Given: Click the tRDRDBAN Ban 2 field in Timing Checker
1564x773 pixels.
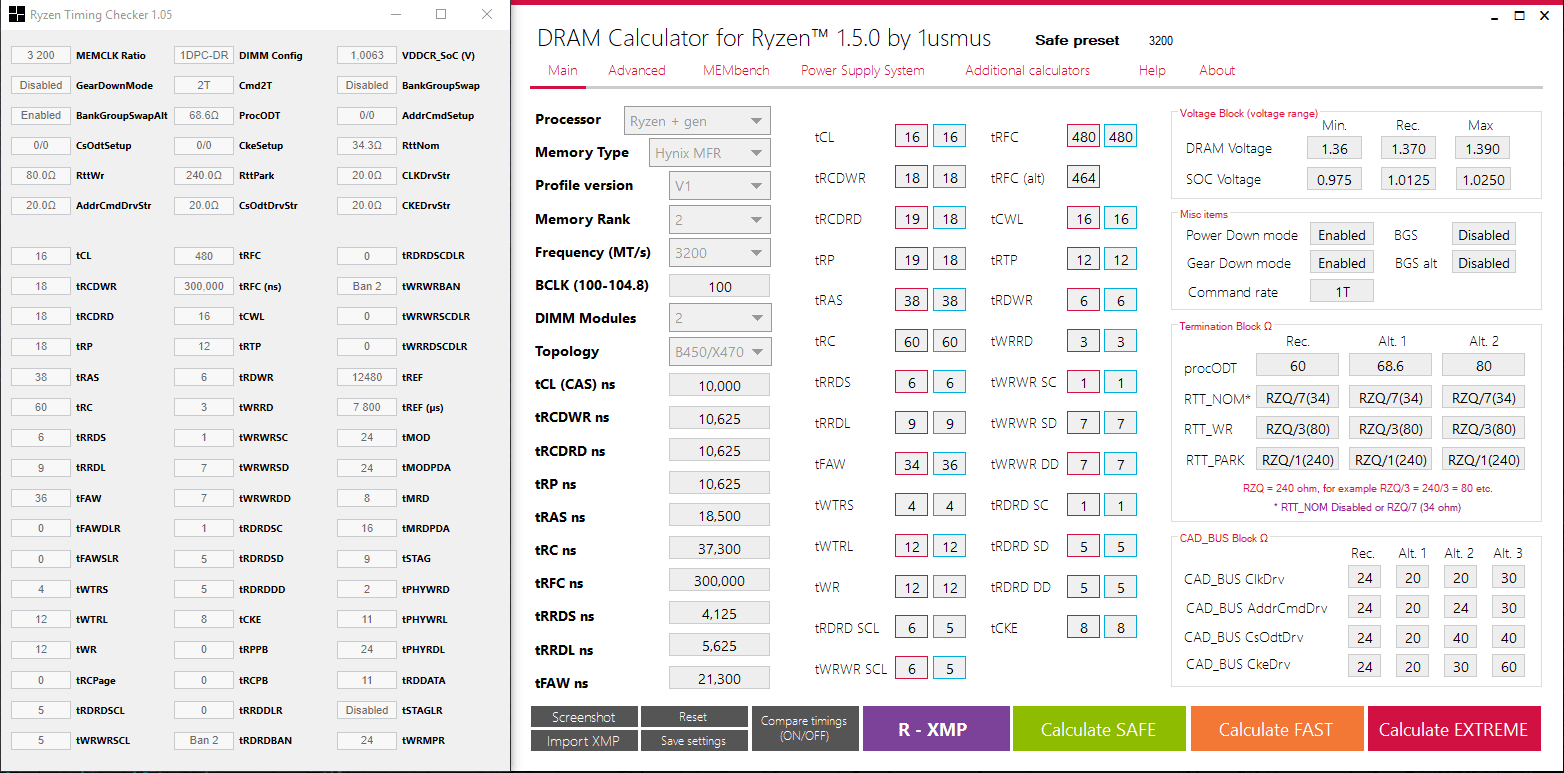Looking at the screenshot, I should tap(204, 740).
